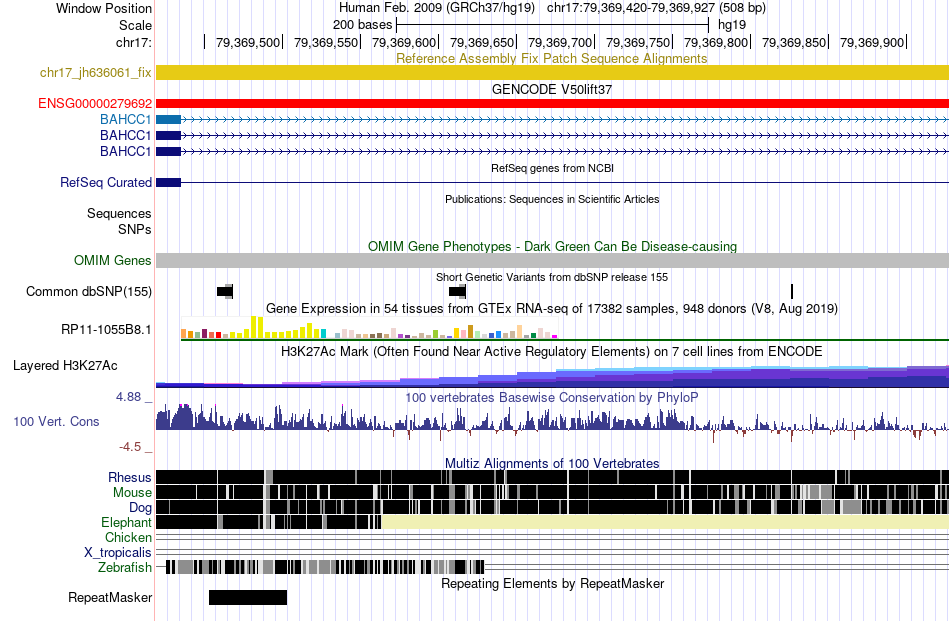The width and height of the screenshot is (950, 621).
Task: Click the OMIM Gene Phenotypes track title
Action: (x=552, y=247)
